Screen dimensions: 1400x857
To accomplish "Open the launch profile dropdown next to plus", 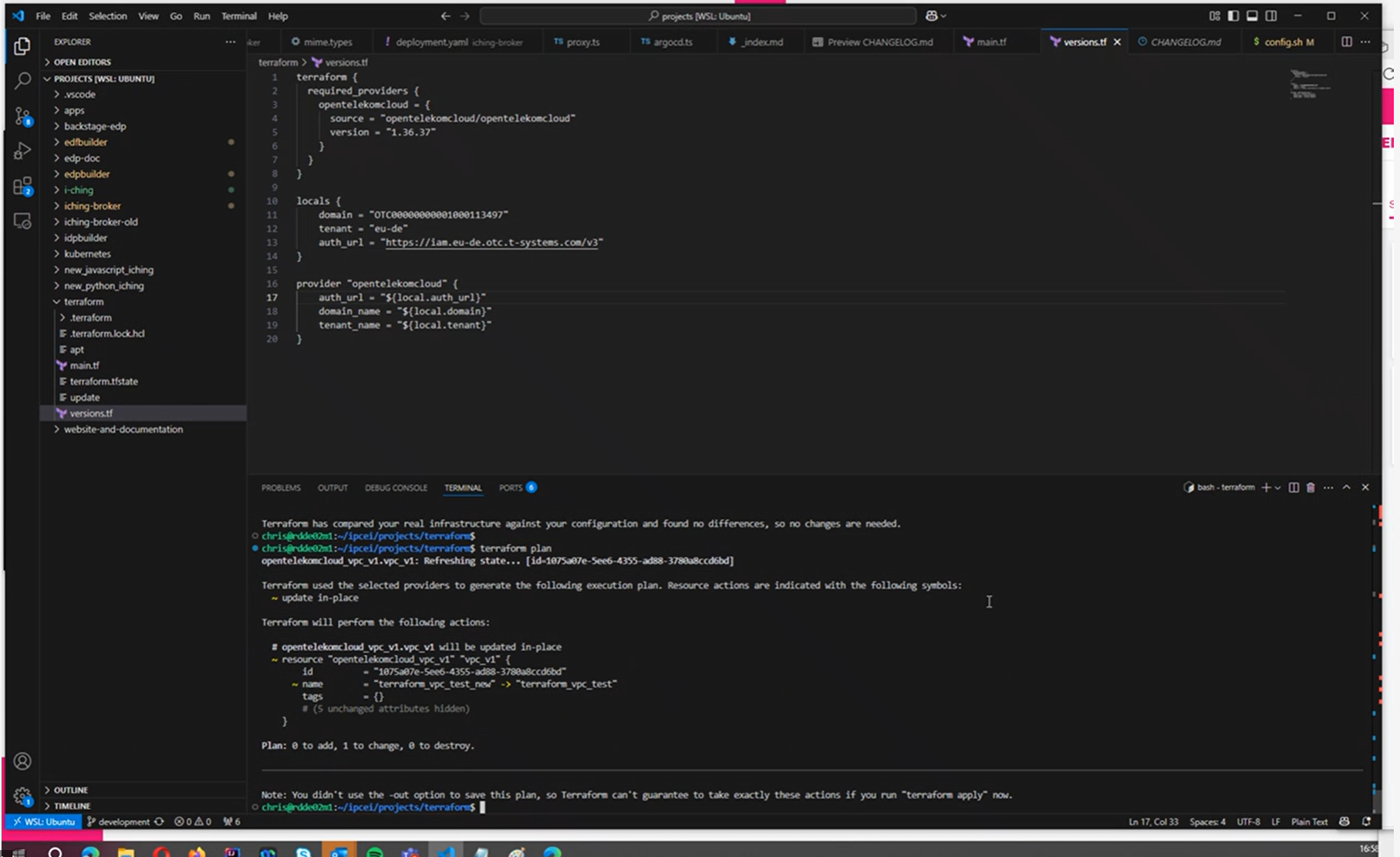I will pos(1278,488).
